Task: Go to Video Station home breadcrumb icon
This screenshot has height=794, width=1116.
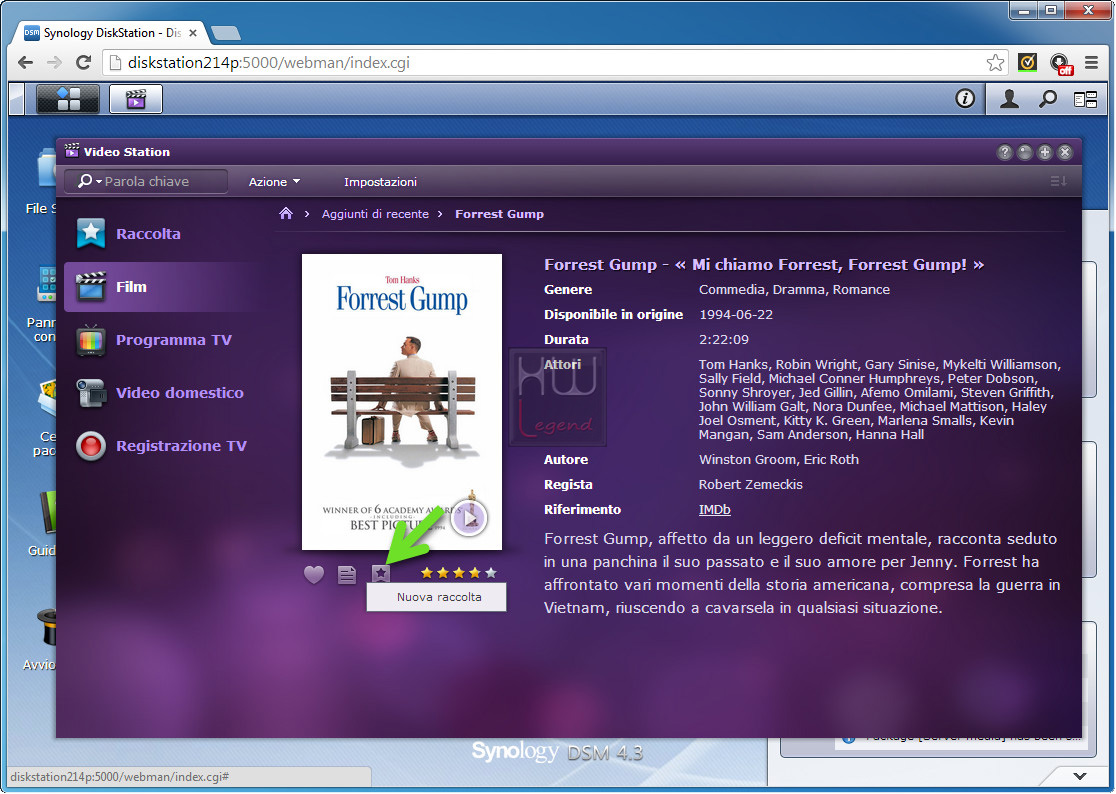Action: pyautogui.click(x=286, y=213)
